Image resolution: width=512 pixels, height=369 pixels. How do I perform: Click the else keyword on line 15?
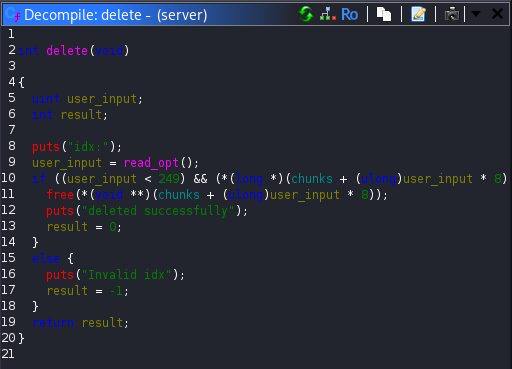tap(46, 259)
